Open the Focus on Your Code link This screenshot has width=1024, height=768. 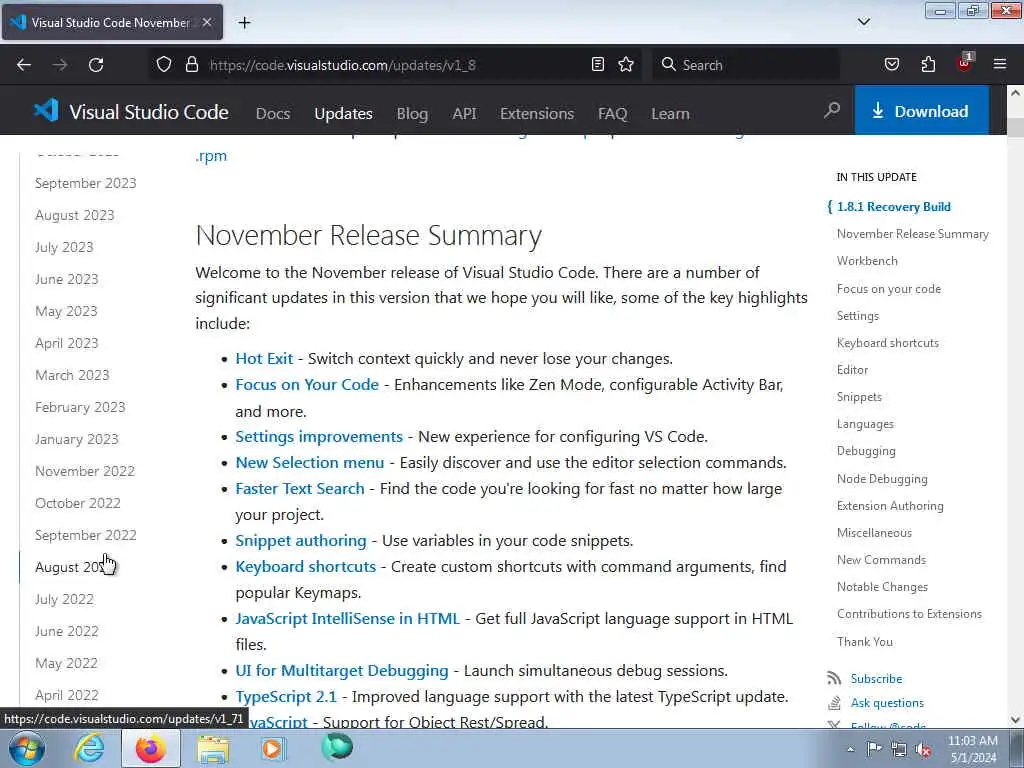pyautogui.click(x=307, y=385)
